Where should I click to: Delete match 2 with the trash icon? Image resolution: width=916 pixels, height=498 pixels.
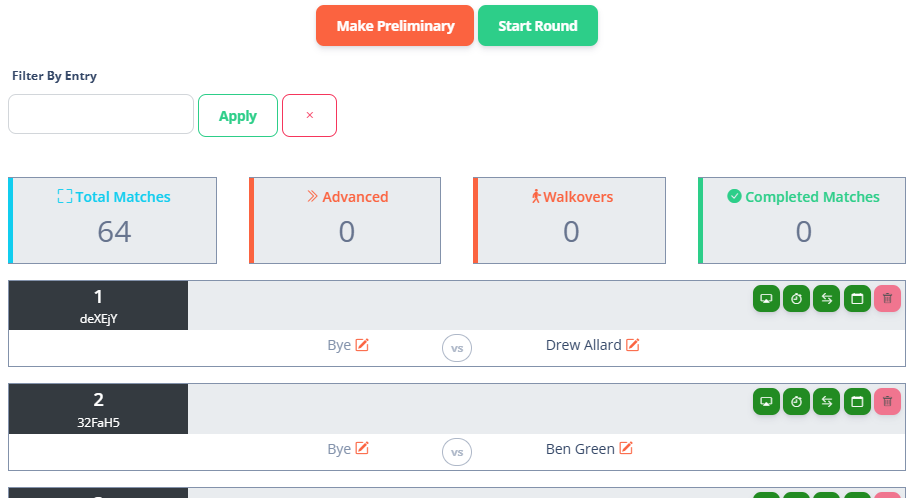(887, 402)
